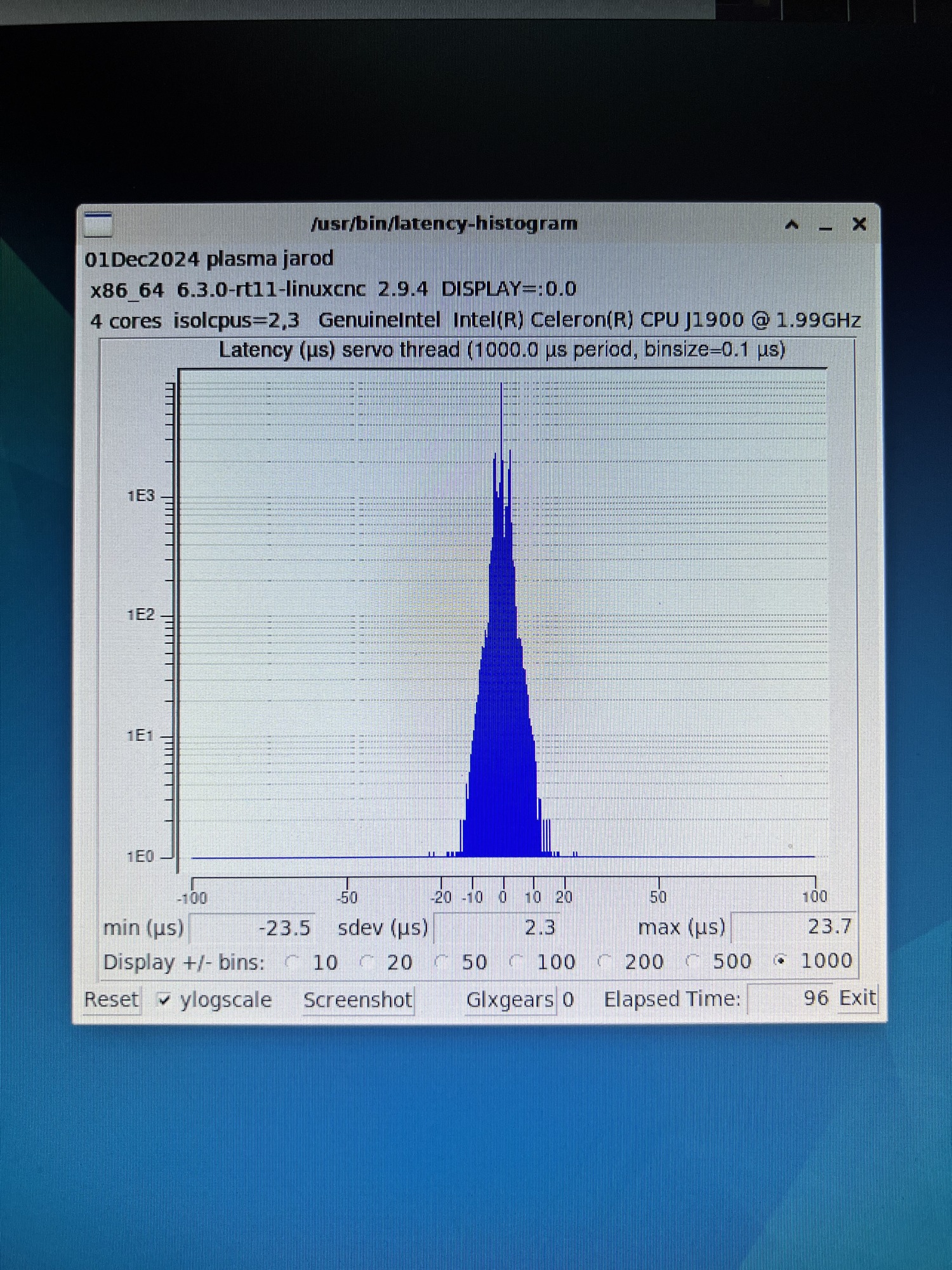Click the kernel version text '6.3.0-rt11-linuxcnc'
The image size is (952, 1270).
[x=271, y=290]
